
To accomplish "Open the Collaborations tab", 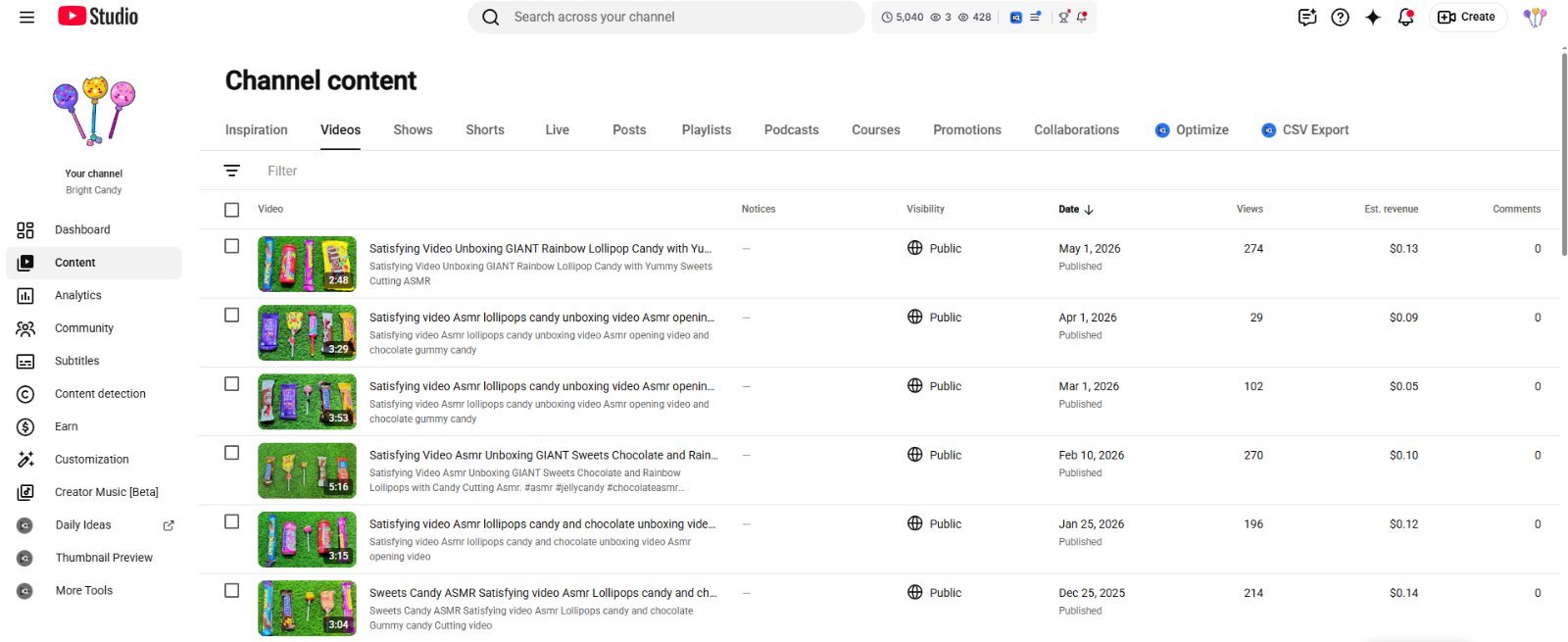I will pos(1076,129).
